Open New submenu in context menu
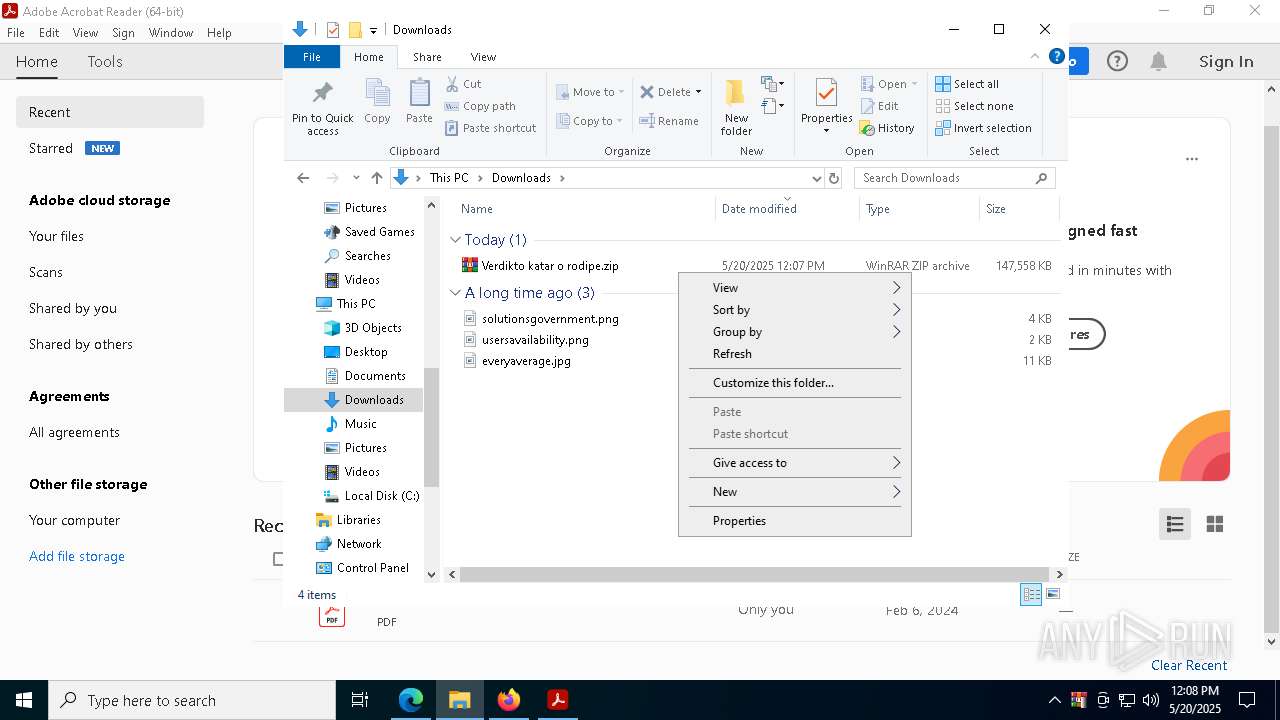 (795, 492)
